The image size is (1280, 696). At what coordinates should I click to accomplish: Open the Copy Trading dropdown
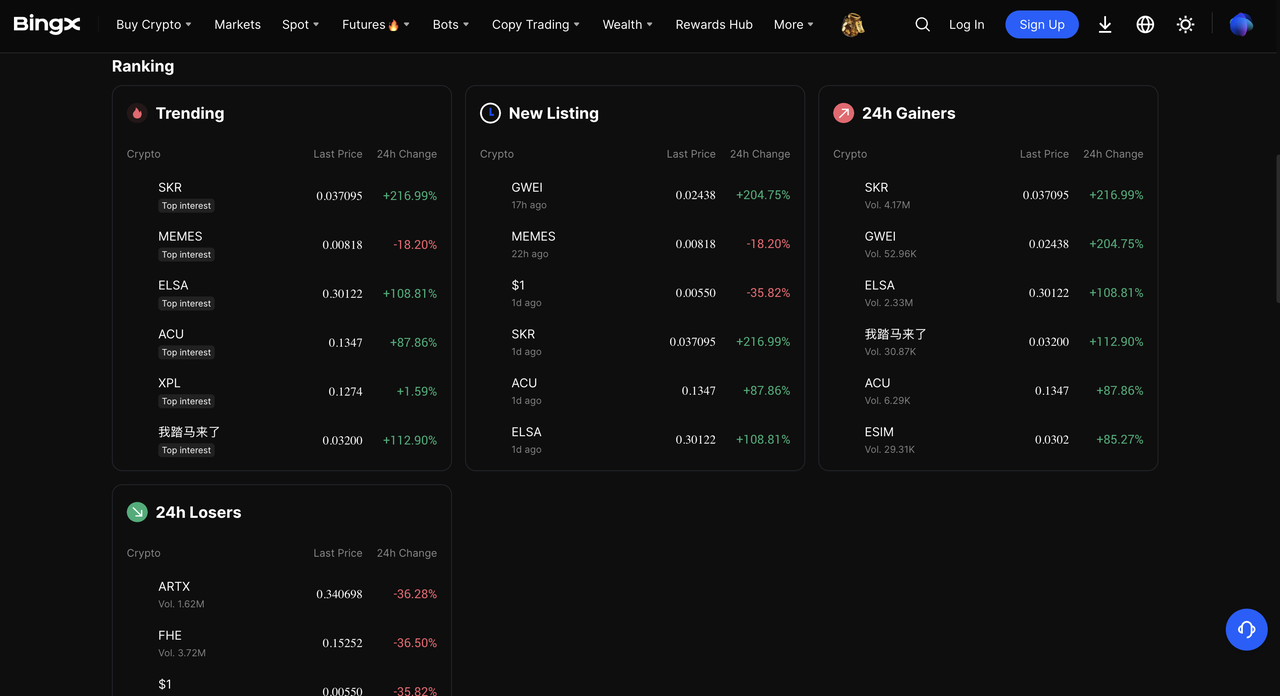535,24
